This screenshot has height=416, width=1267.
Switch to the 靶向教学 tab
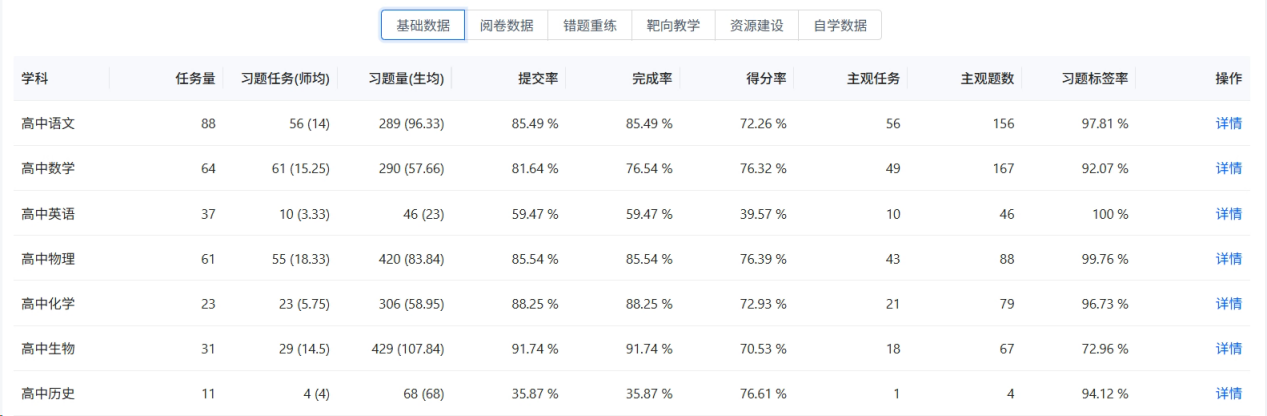coord(673,25)
